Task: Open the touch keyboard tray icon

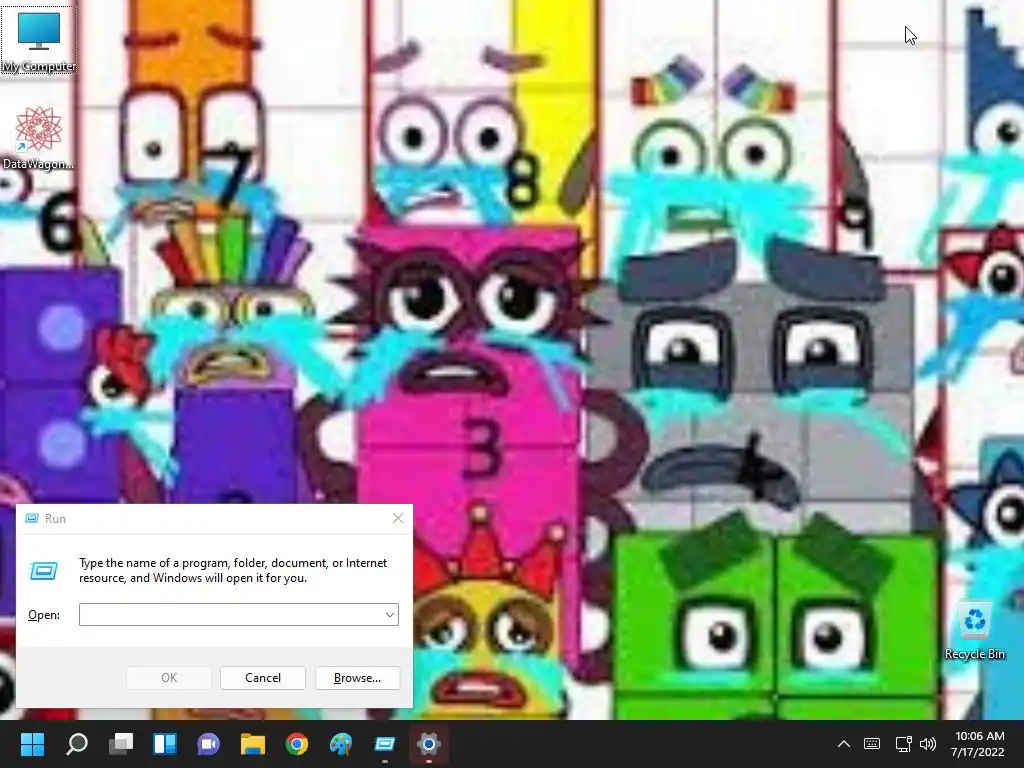Action: [872, 744]
